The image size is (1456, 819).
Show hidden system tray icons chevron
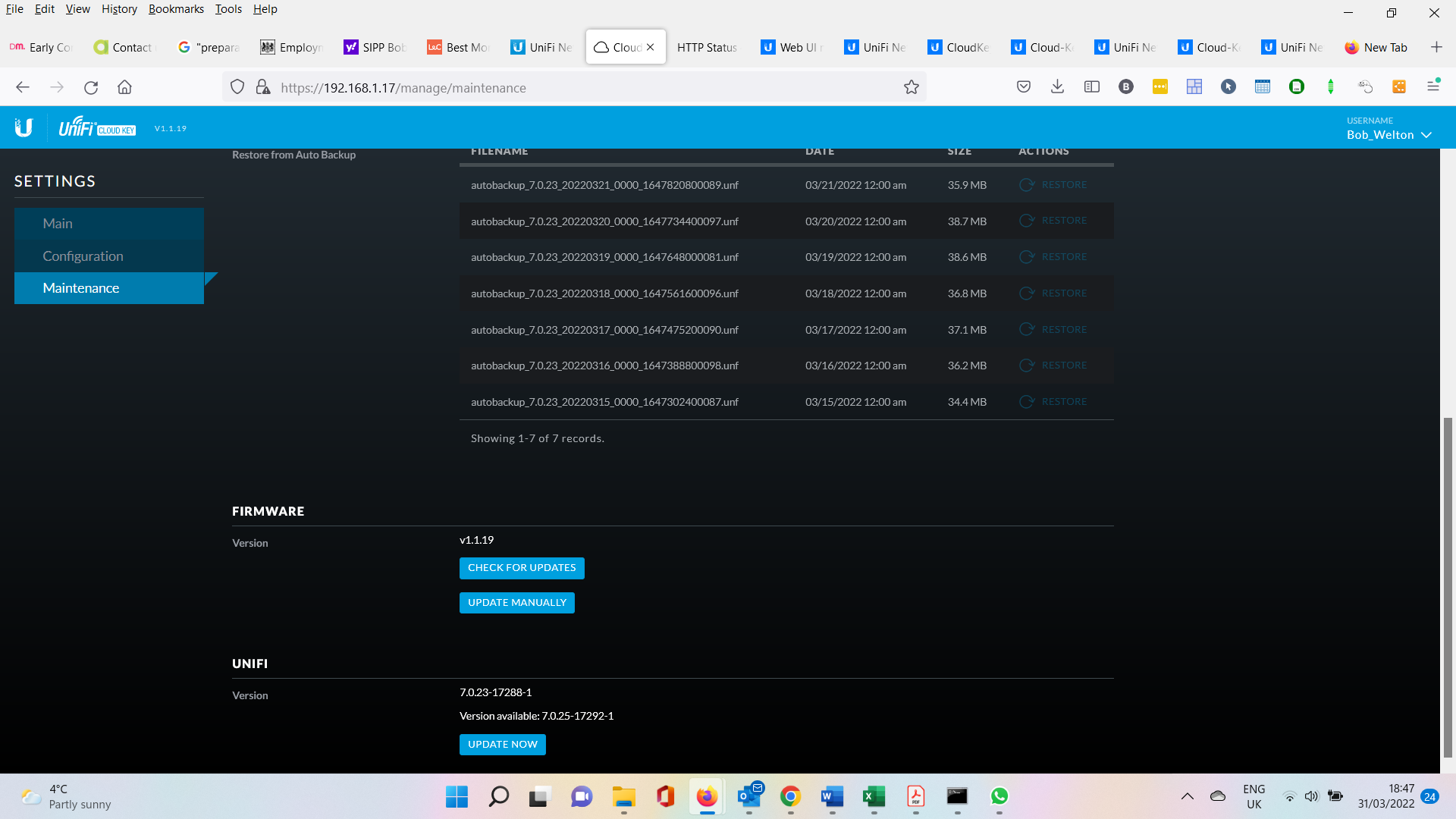click(x=1187, y=796)
